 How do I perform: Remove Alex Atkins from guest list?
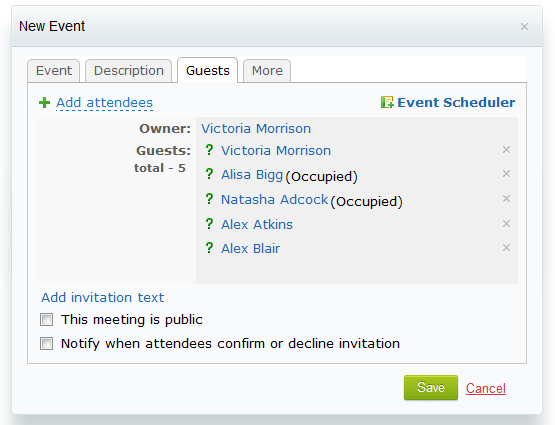click(x=507, y=224)
